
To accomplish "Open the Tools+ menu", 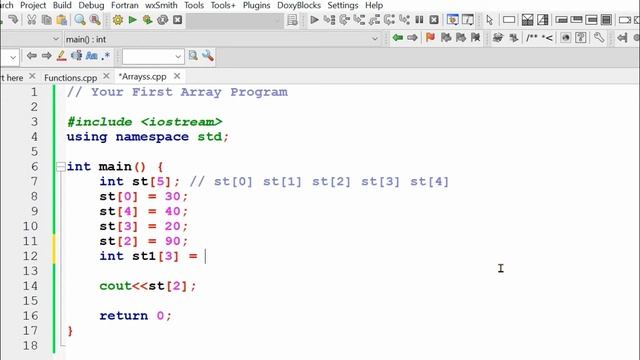I will tap(223, 5).
